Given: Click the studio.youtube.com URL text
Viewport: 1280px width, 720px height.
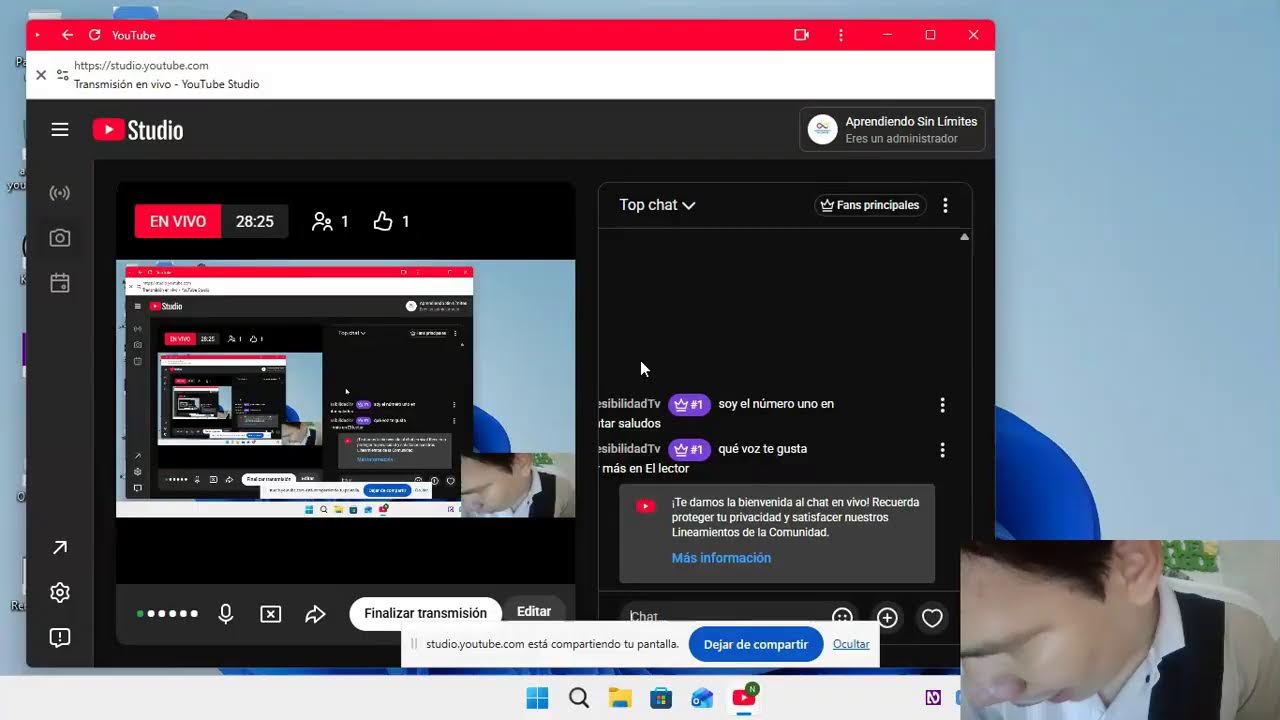Looking at the screenshot, I should pos(141,66).
